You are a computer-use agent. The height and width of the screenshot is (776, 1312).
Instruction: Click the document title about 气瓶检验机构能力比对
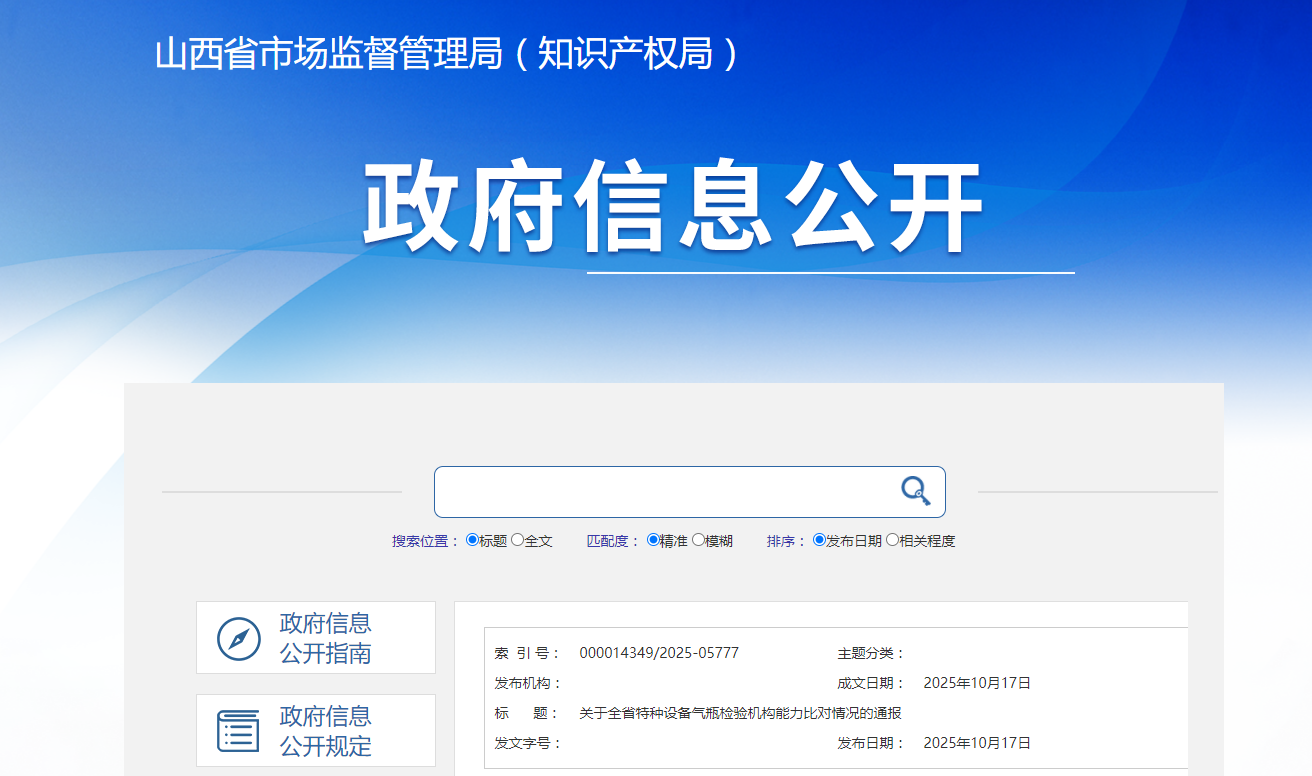[740, 713]
